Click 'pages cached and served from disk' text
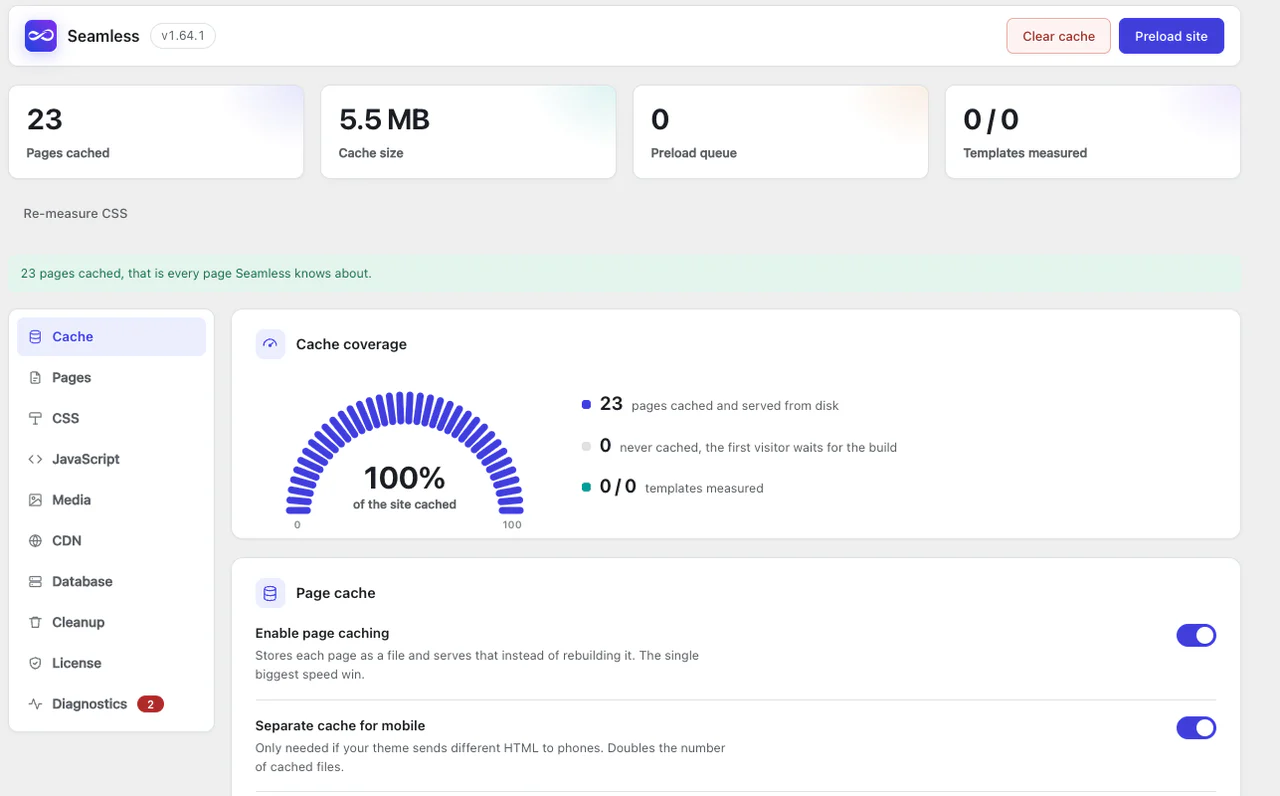 click(735, 406)
